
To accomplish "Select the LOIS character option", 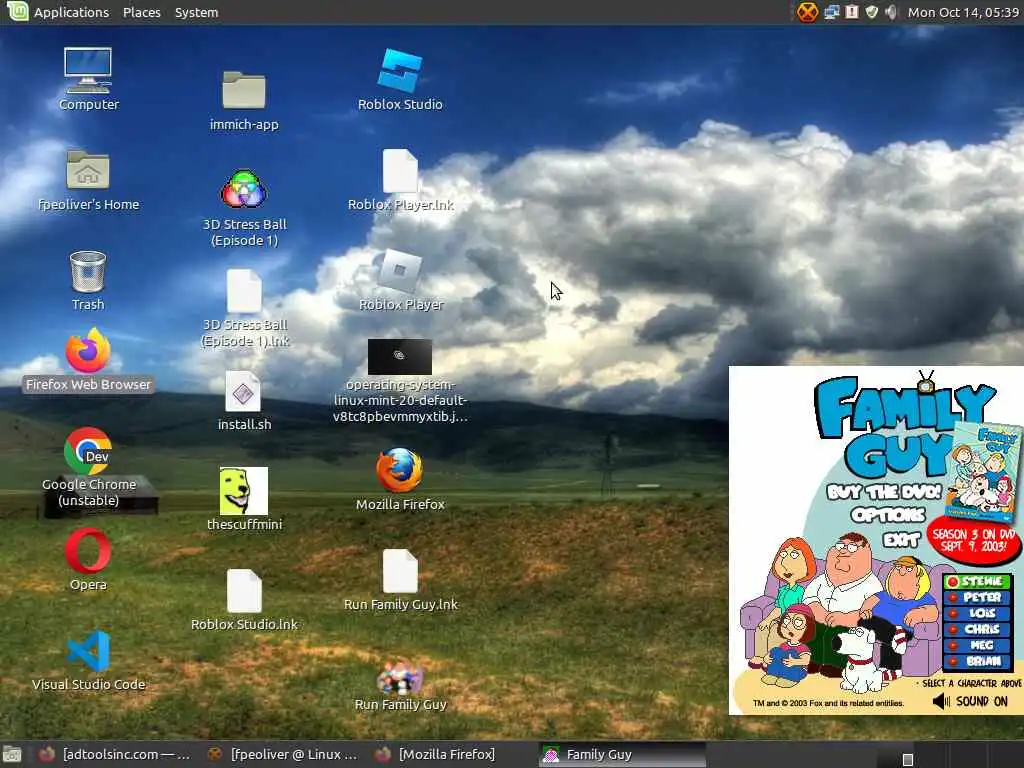I will [977, 613].
